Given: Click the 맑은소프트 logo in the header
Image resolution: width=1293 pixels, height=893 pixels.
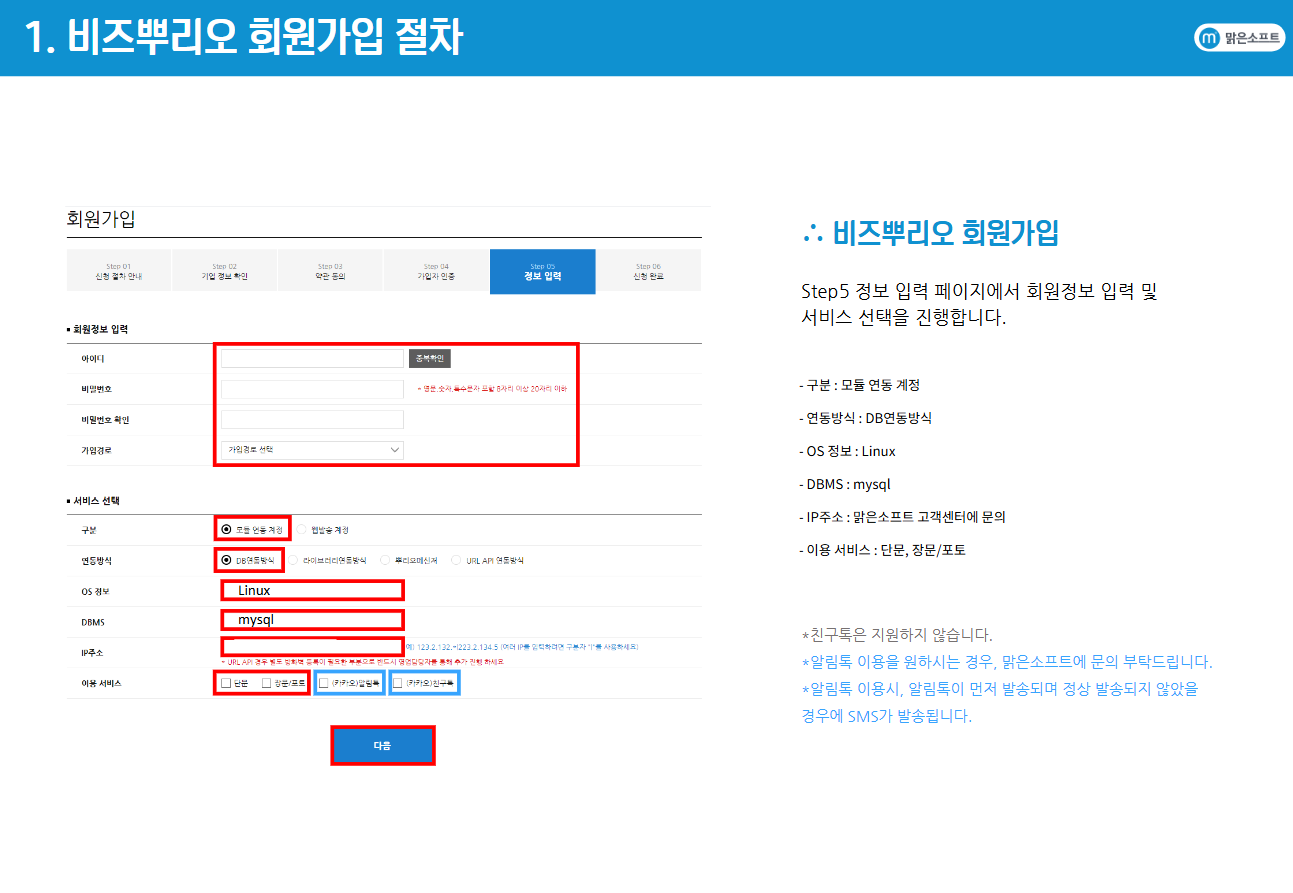Looking at the screenshot, I should [1239, 38].
